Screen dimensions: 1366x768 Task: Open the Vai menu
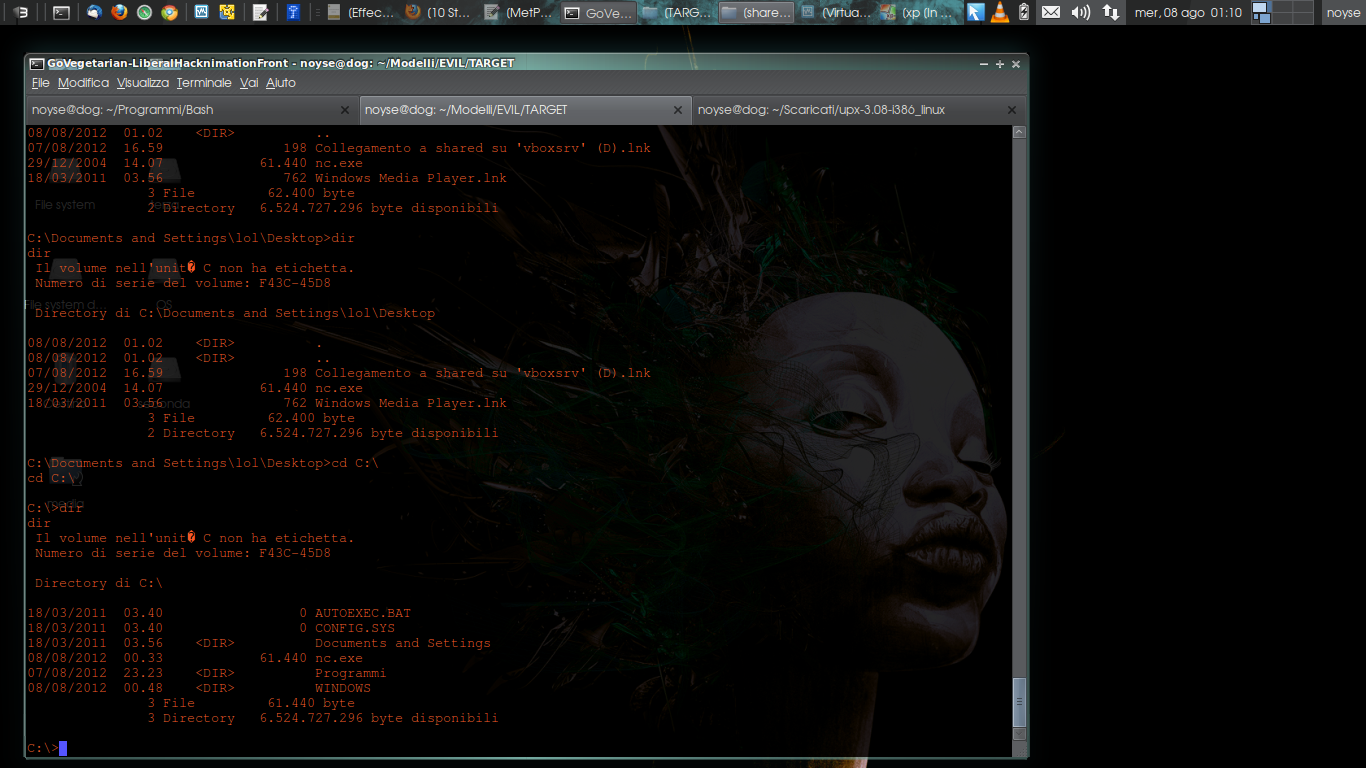(249, 83)
